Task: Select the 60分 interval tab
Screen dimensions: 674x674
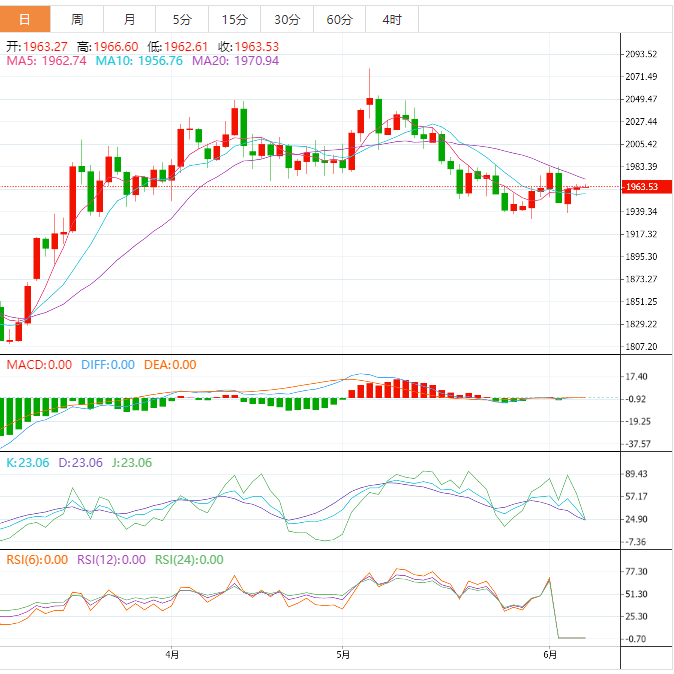Action: point(339,20)
